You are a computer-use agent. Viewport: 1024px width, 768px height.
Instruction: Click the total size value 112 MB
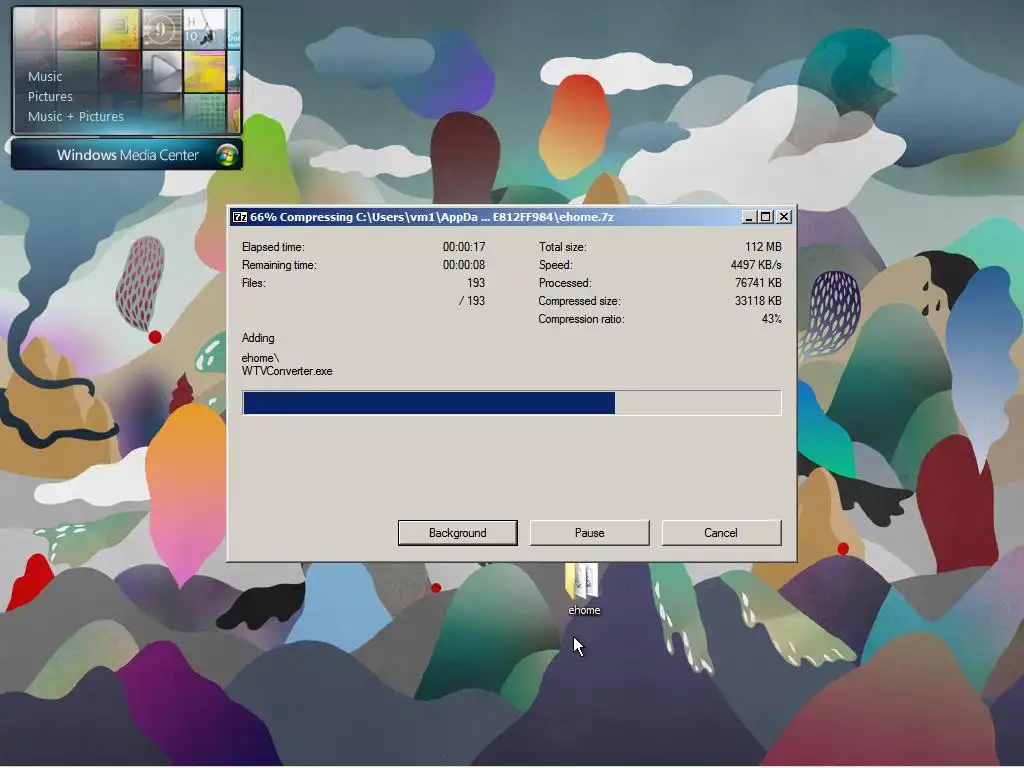[x=763, y=247]
